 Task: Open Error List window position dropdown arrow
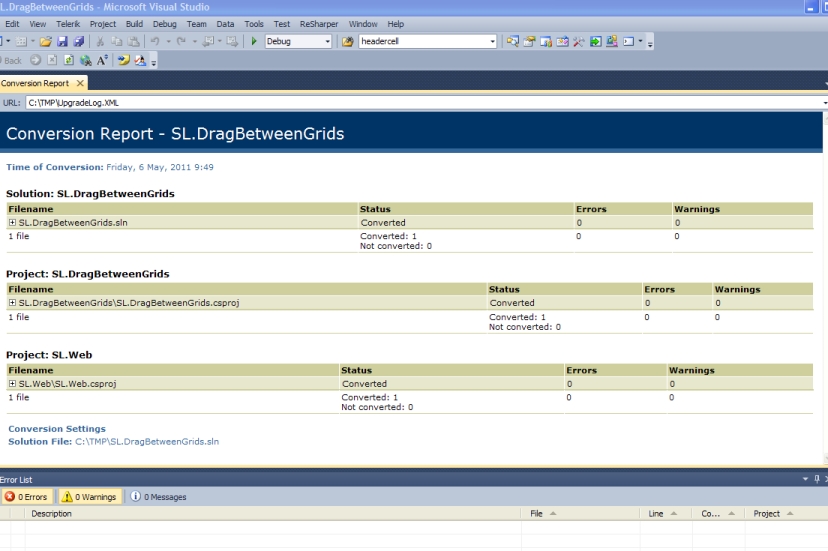[805, 479]
